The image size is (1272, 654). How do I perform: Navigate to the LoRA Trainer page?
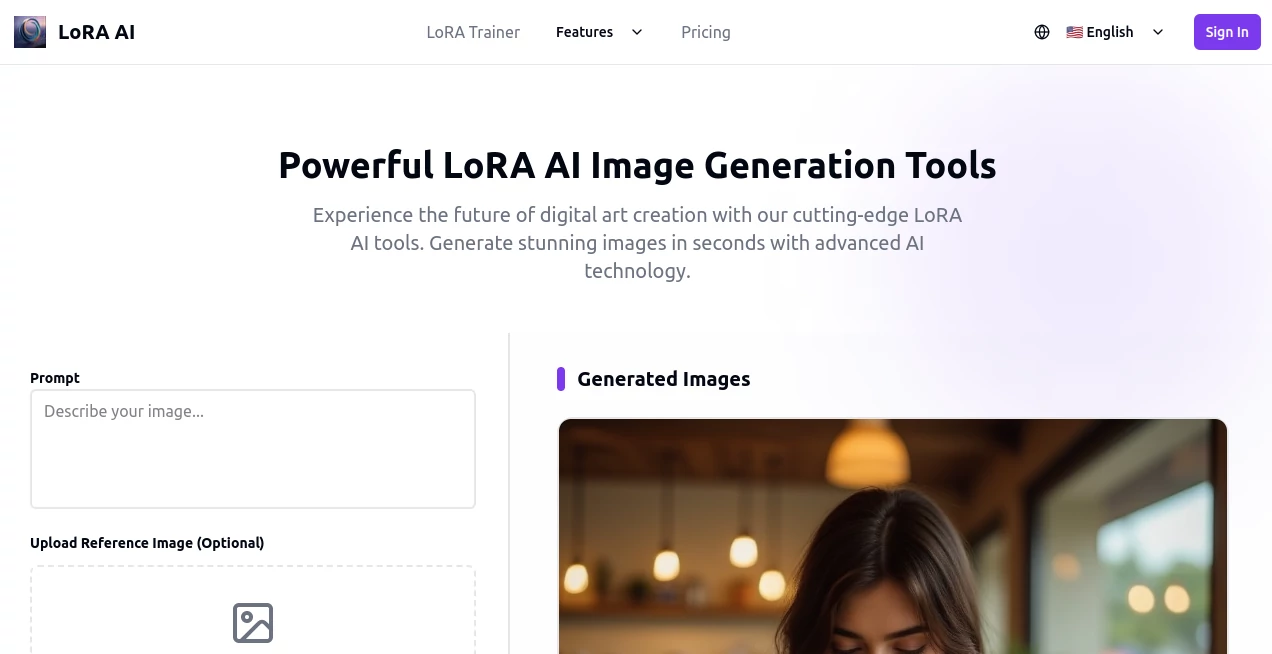click(473, 32)
